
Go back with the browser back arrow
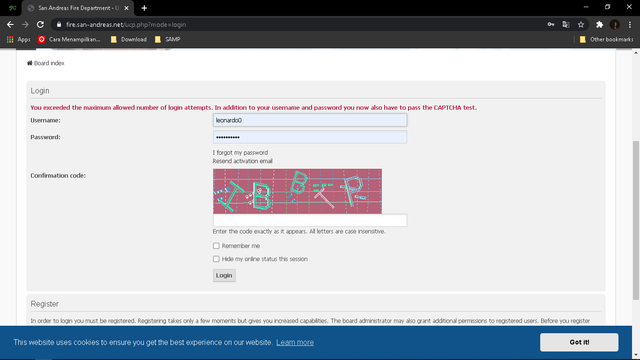point(10,24)
